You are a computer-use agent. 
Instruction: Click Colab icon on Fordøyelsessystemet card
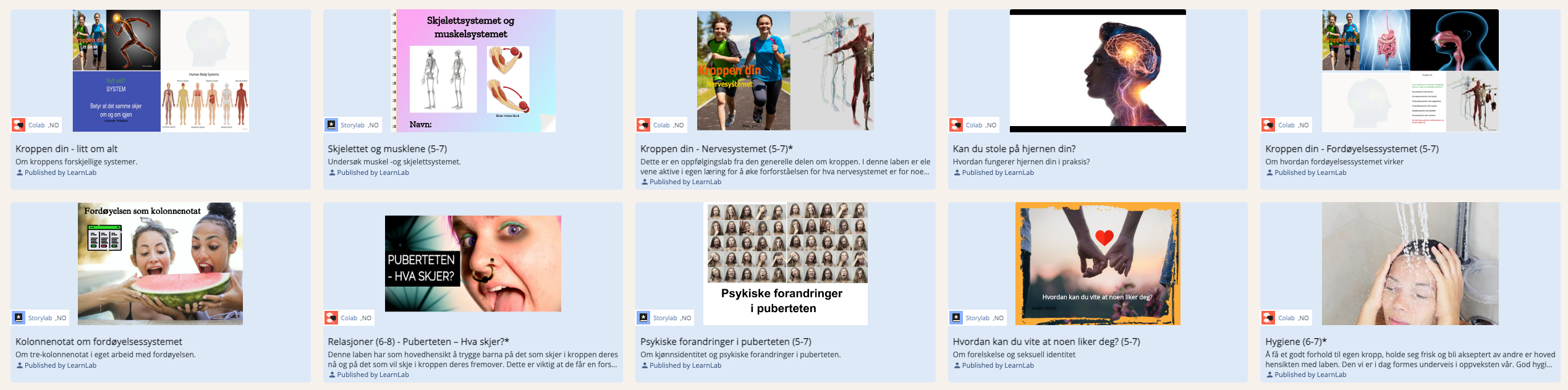1268,125
